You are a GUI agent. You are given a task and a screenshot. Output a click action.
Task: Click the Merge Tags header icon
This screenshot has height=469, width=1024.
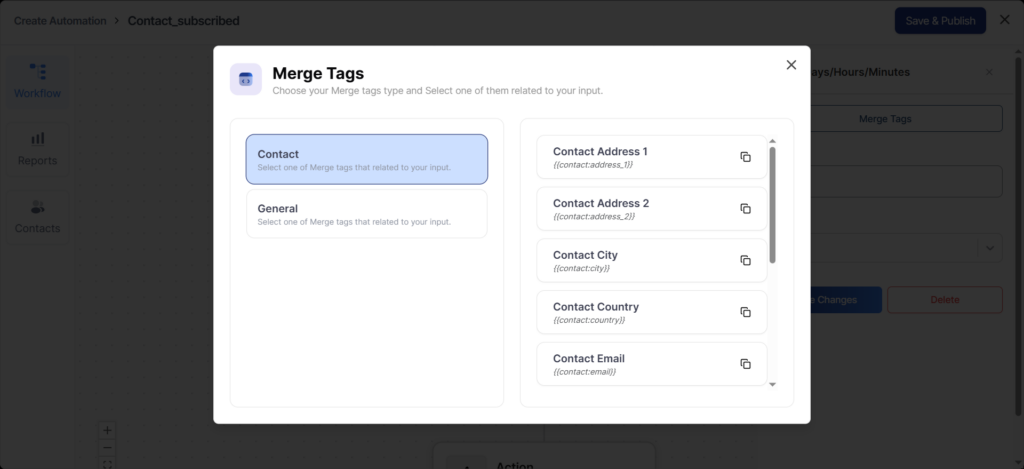246,79
